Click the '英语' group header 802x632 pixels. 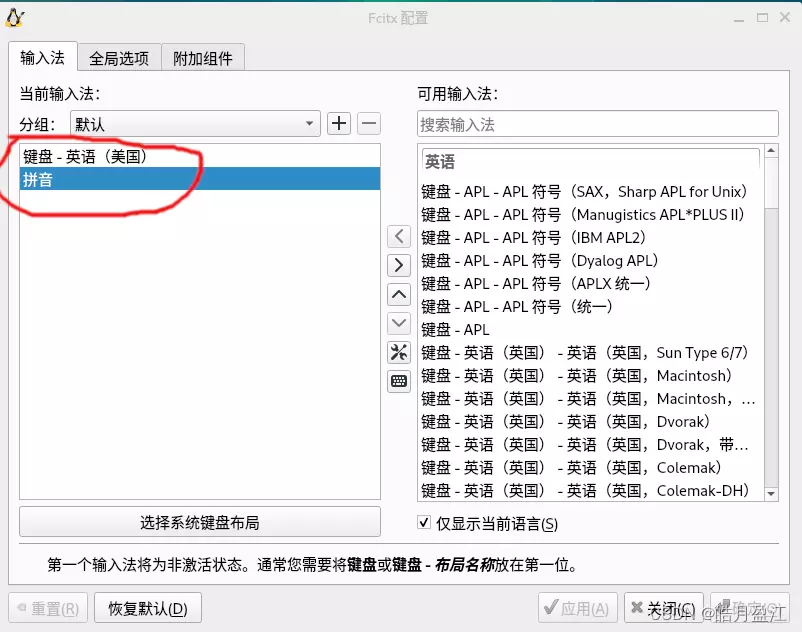coord(591,162)
